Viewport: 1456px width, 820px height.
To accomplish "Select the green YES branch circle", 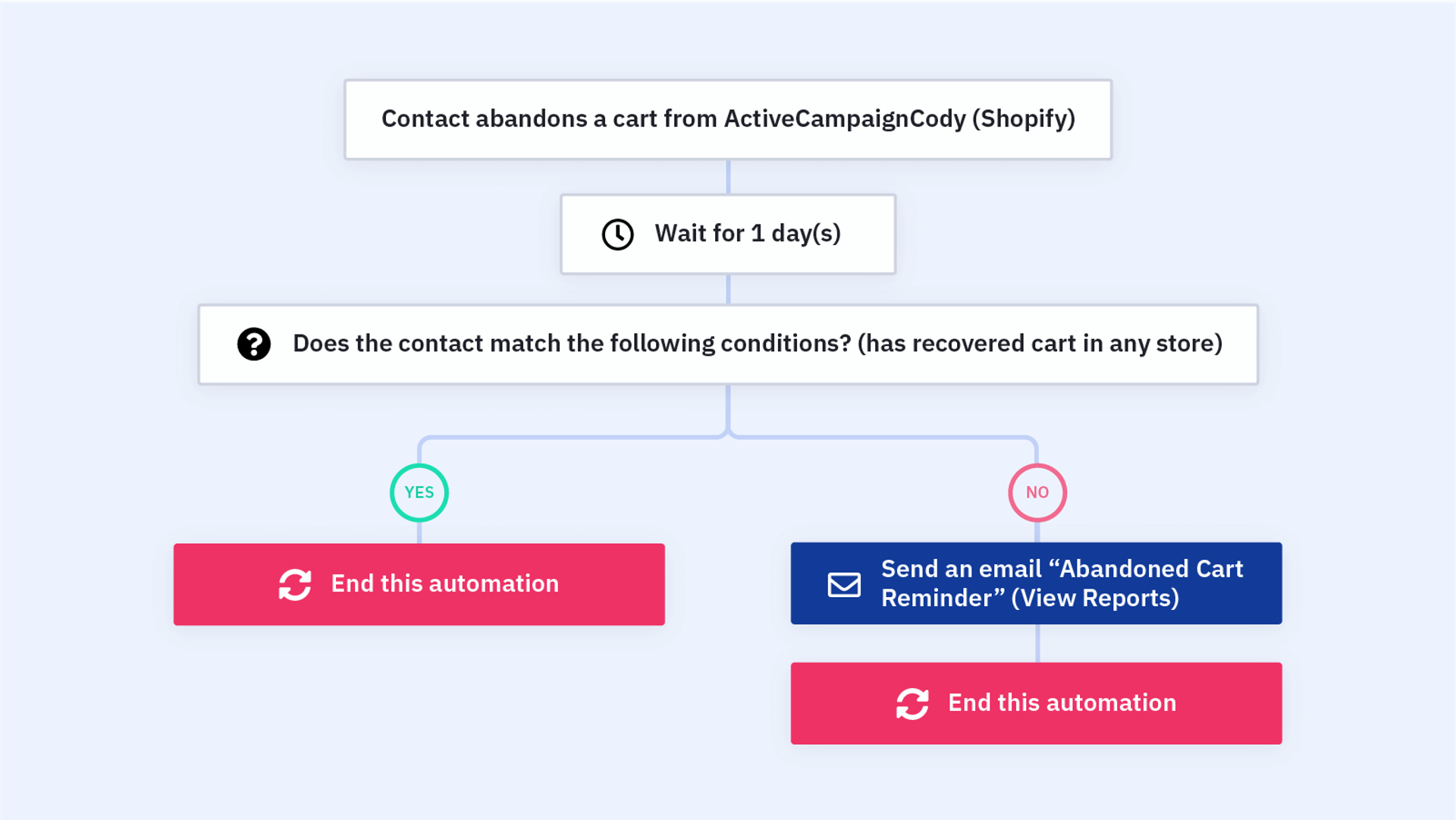I will pyautogui.click(x=419, y=493).
